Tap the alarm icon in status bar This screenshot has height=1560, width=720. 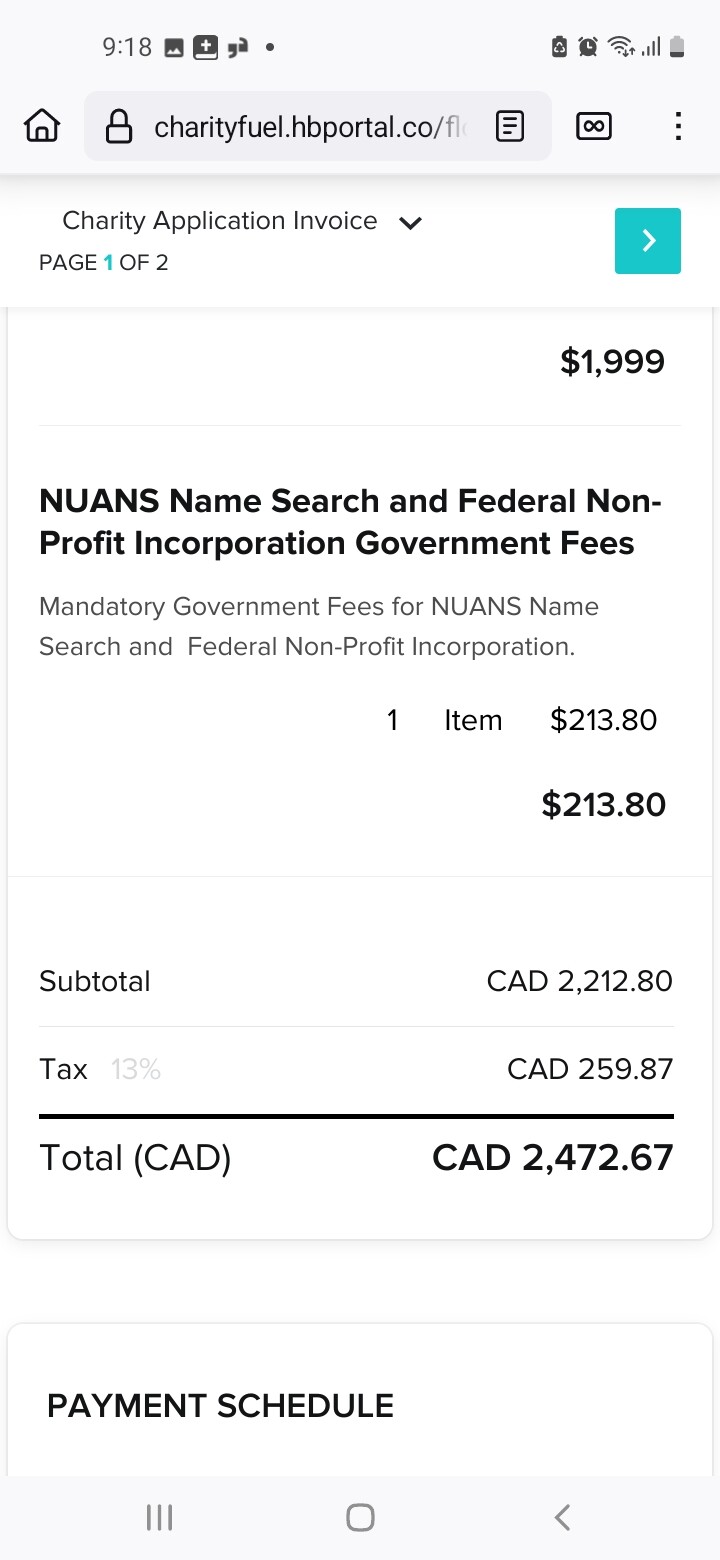[x=588, y=46]
